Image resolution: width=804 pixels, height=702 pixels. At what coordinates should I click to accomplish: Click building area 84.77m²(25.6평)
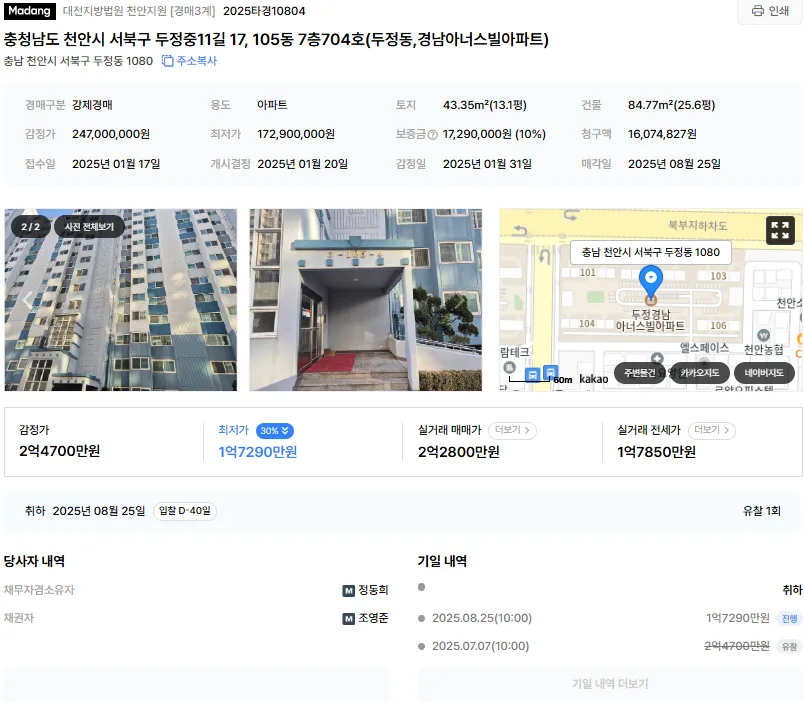pyautogui.click(x=671, y=105)
